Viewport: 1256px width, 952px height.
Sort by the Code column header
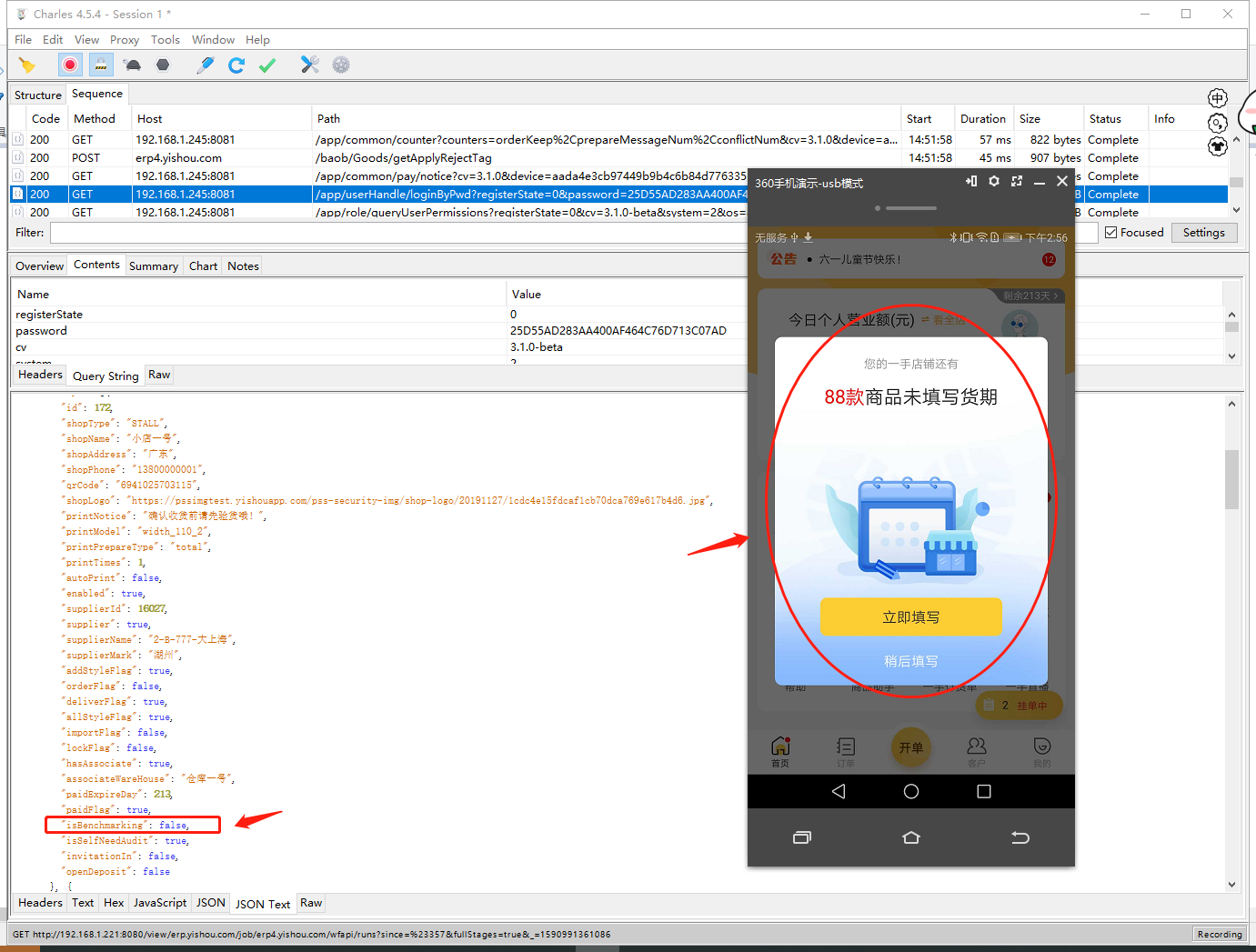[45, 119]
